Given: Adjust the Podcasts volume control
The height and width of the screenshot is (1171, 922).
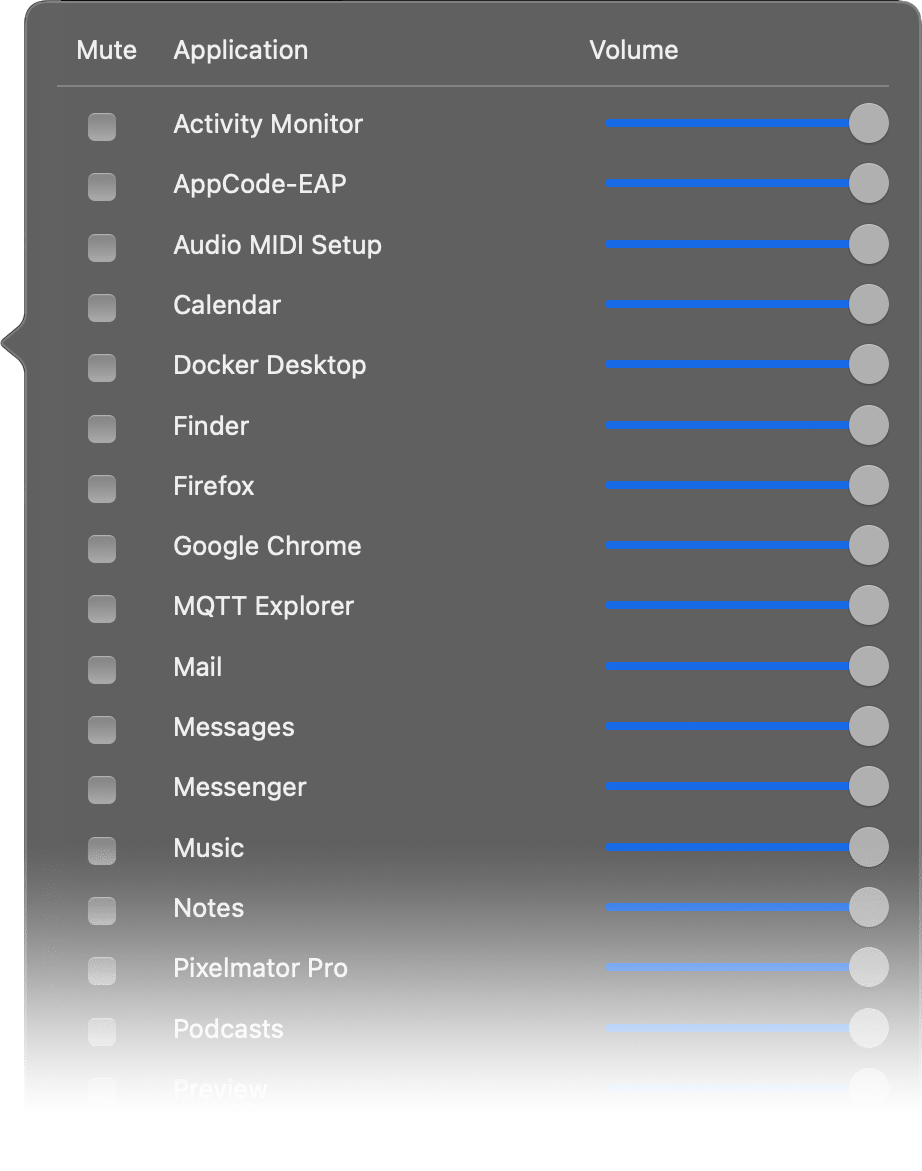Looking at the screenshot, I should point(868,1028).
